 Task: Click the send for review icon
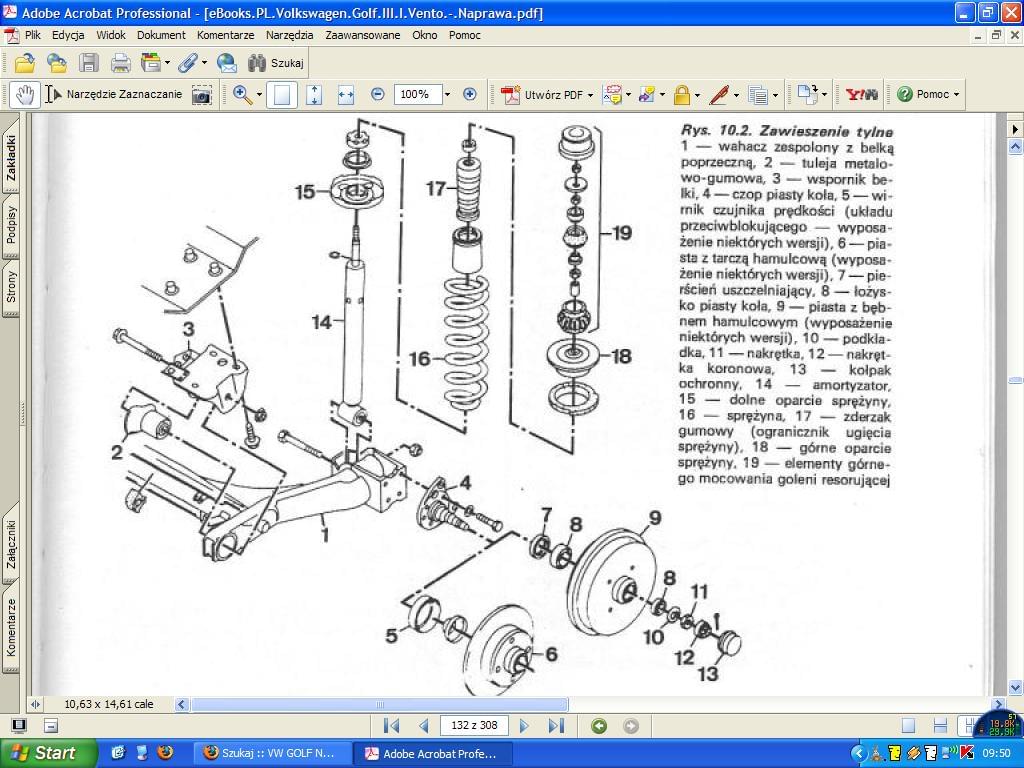tap(647, 95)
